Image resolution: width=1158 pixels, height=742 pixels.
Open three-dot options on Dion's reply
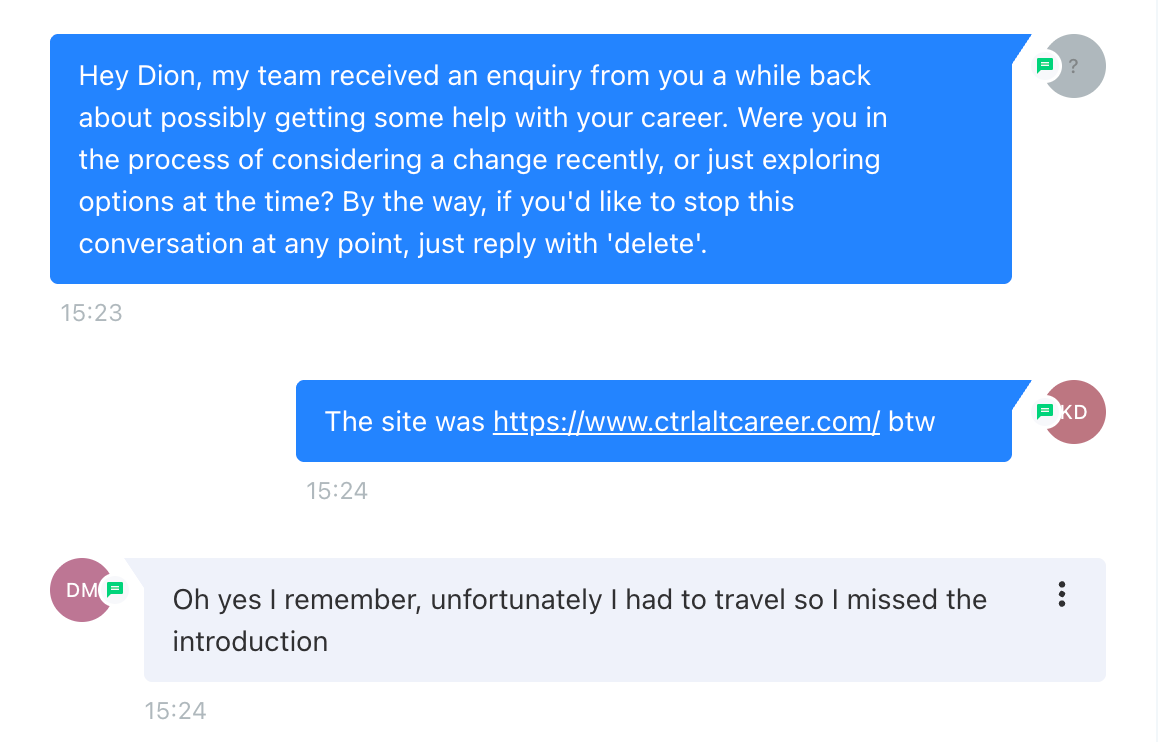coord(1061,595)
